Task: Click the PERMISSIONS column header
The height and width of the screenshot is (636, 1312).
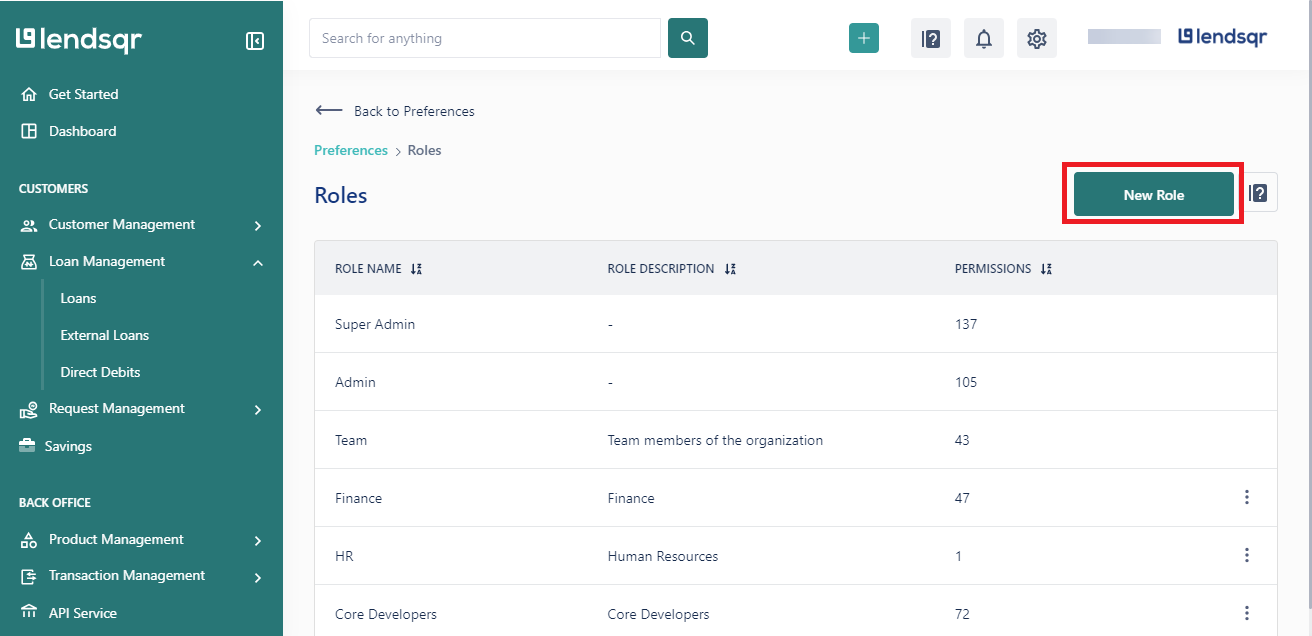Action: [x=993, y=269]
